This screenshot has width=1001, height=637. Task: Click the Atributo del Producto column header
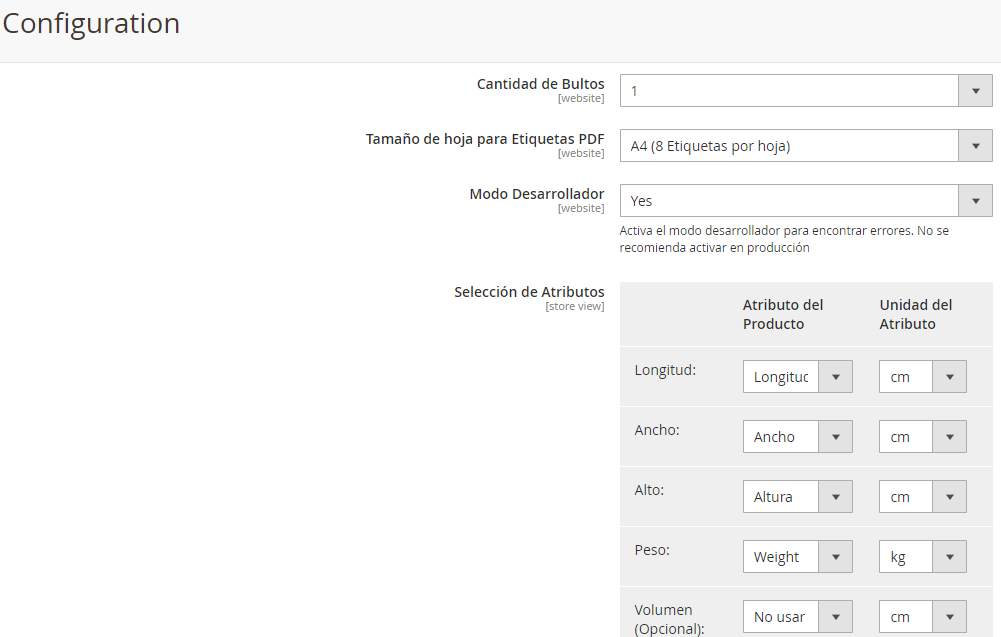tap(783, 314)
